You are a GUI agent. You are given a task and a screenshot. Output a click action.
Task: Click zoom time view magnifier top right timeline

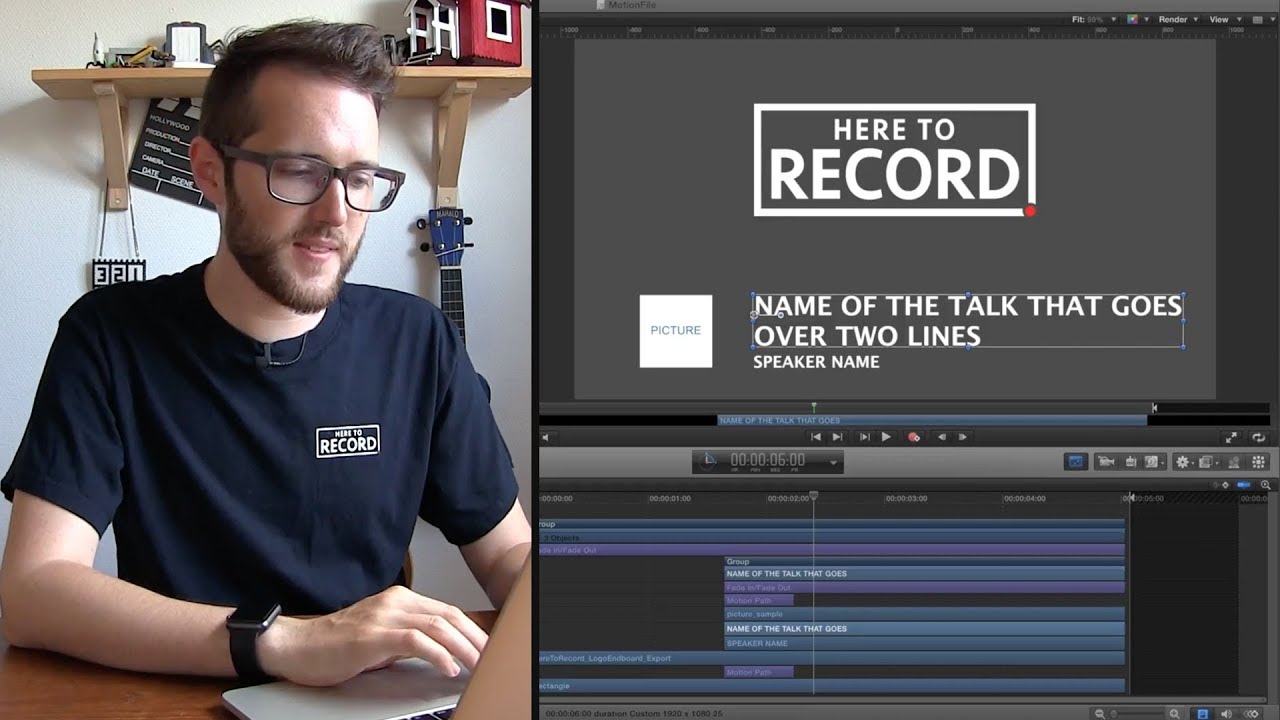(x=1266, y=485)
